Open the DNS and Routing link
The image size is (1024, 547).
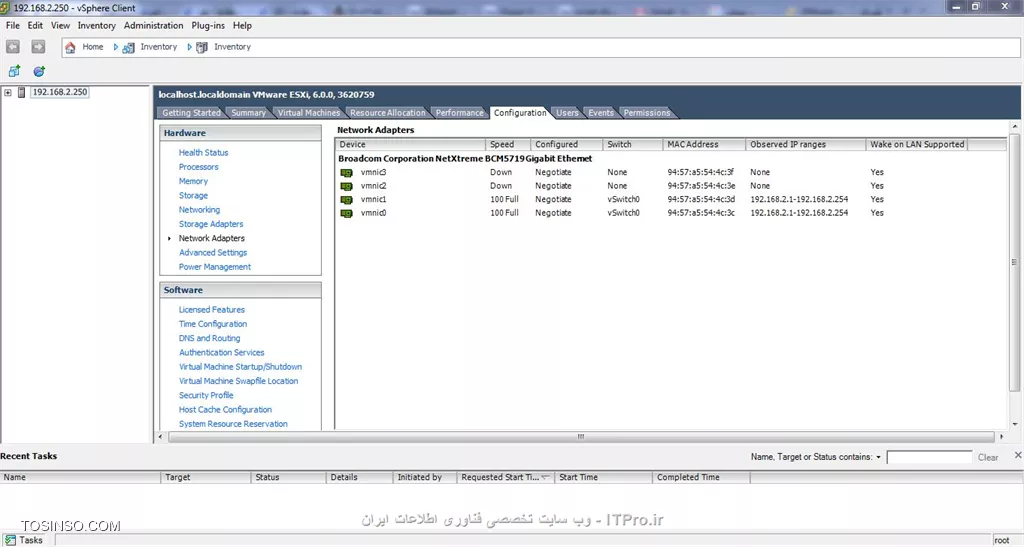tap(210, 339)
